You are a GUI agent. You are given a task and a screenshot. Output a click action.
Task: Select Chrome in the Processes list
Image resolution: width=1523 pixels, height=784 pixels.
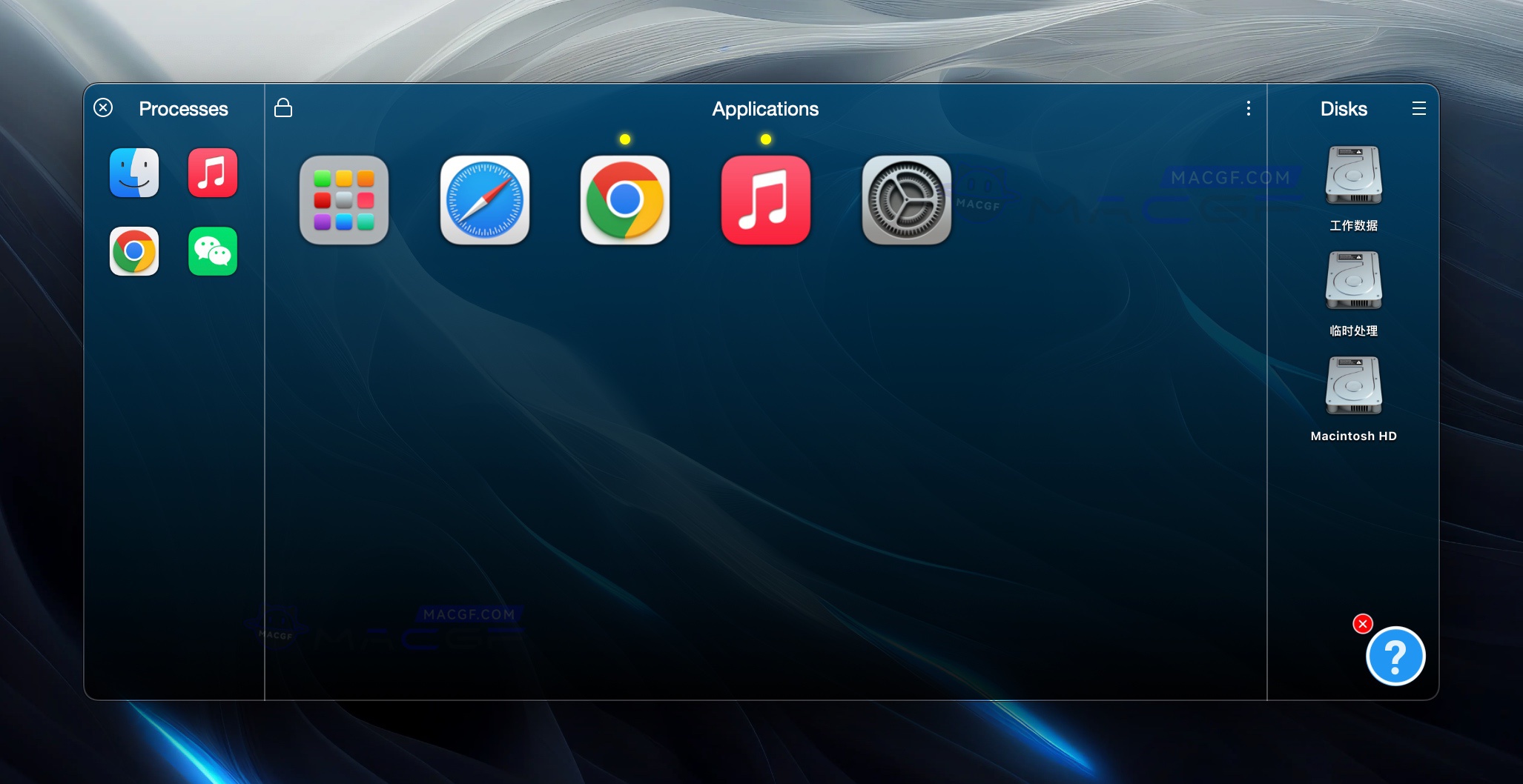(x=134, y=251)
